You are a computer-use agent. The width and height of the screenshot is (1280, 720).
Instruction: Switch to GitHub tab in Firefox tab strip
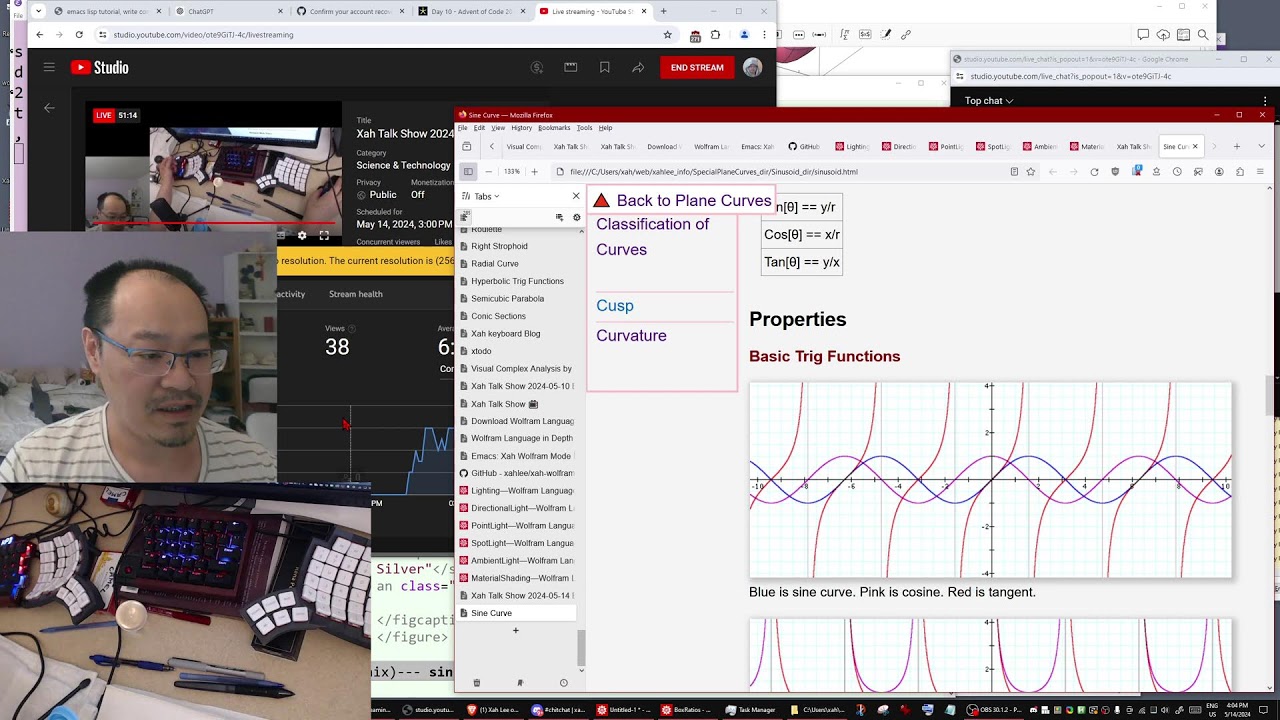[804, 146]
